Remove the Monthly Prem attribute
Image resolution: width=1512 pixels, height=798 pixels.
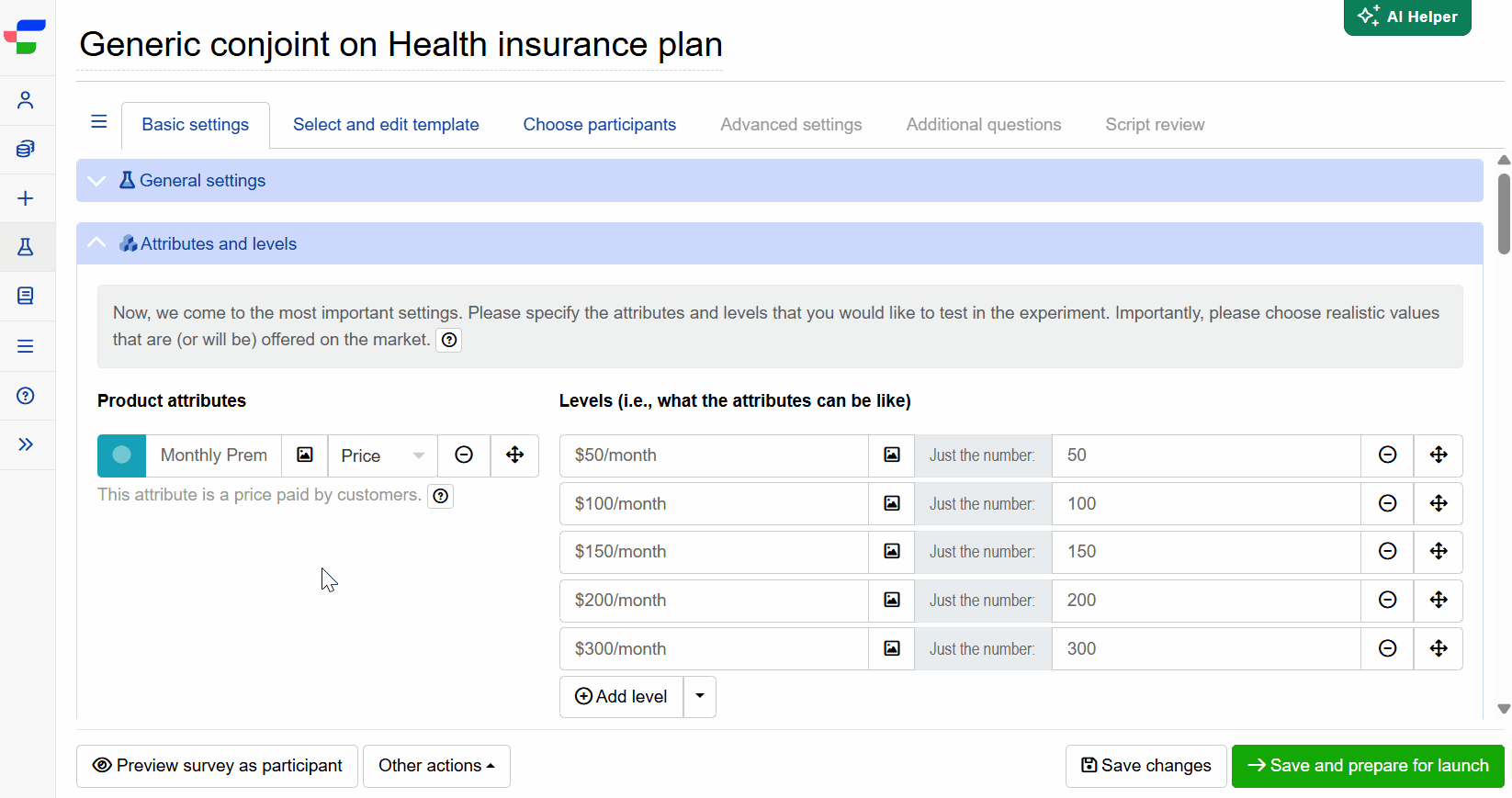(x=464, y=455)
